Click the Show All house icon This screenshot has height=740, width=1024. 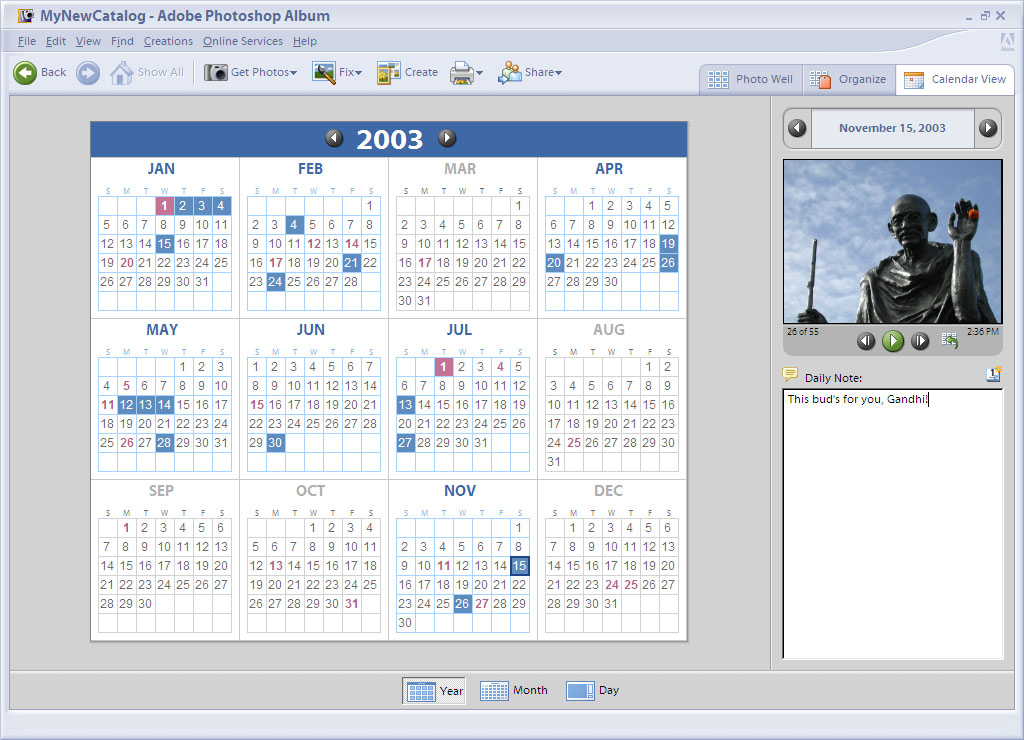(x=121, y=72)
